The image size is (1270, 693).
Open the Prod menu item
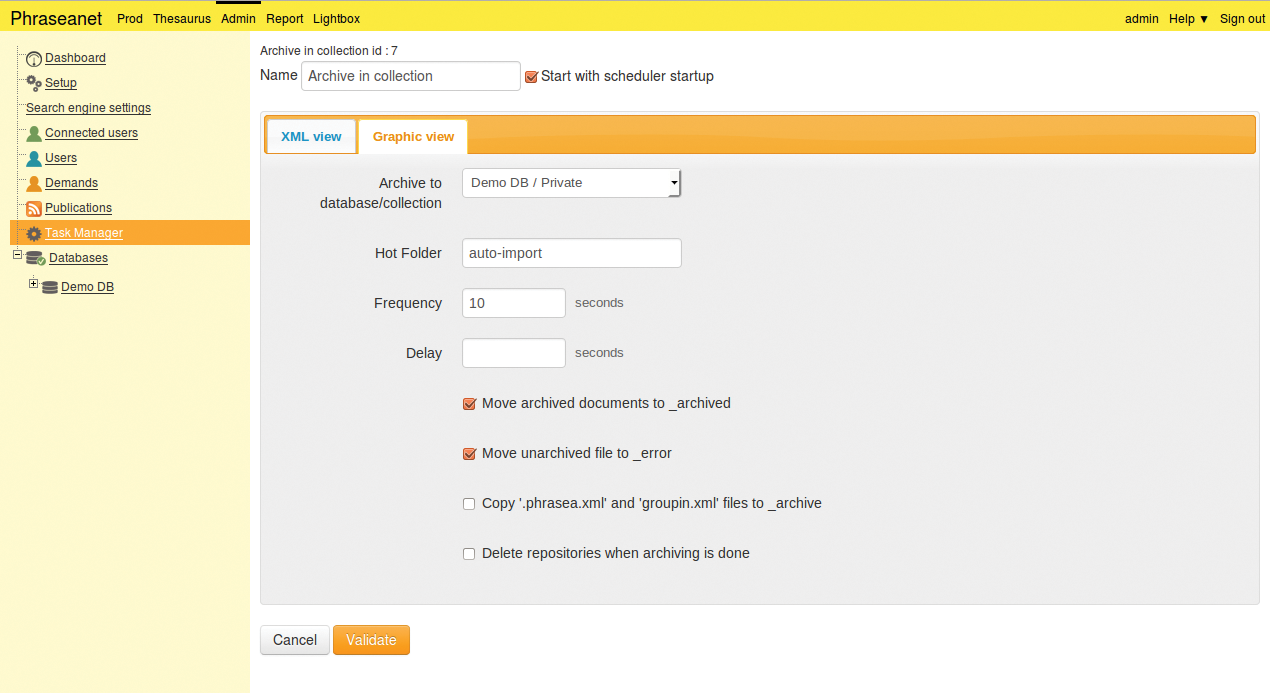129,18
